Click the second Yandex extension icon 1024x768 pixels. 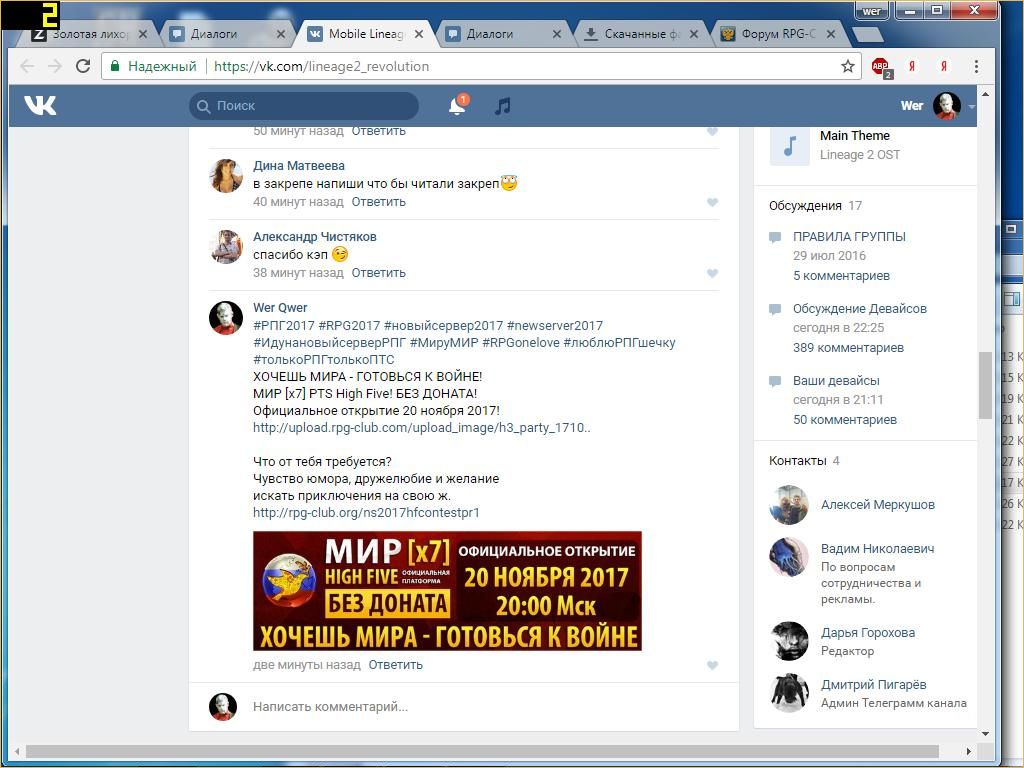pyautogui.click(x=943, y=66)
